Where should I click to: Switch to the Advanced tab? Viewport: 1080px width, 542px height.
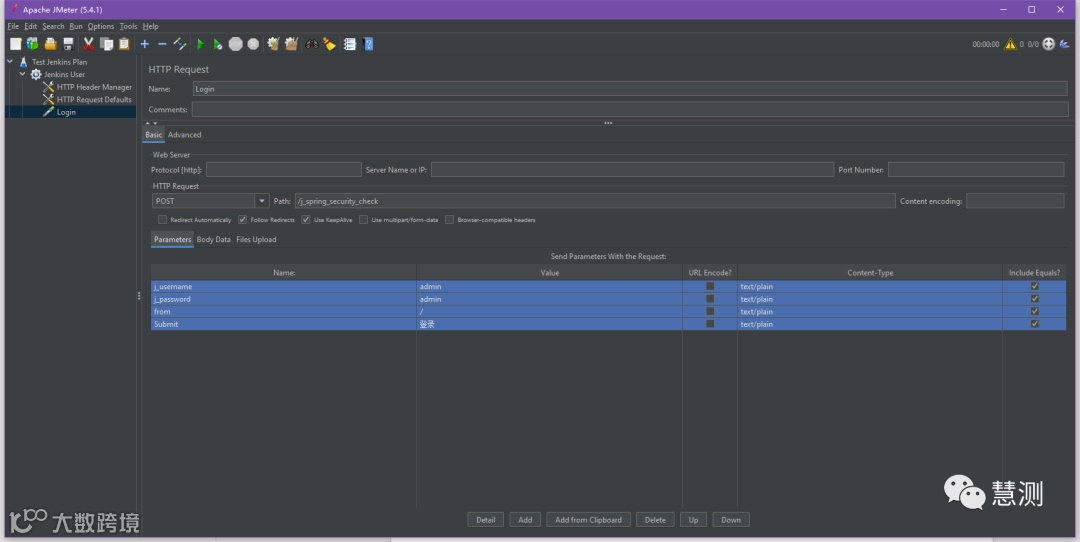click(185, 135)
